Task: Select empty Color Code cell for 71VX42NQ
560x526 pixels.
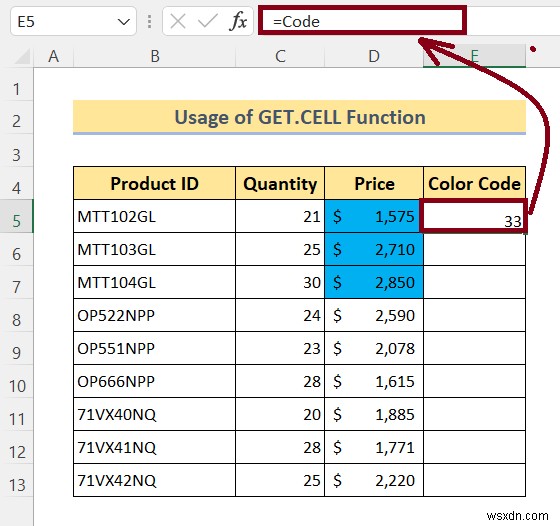Action: pos(474,480)
